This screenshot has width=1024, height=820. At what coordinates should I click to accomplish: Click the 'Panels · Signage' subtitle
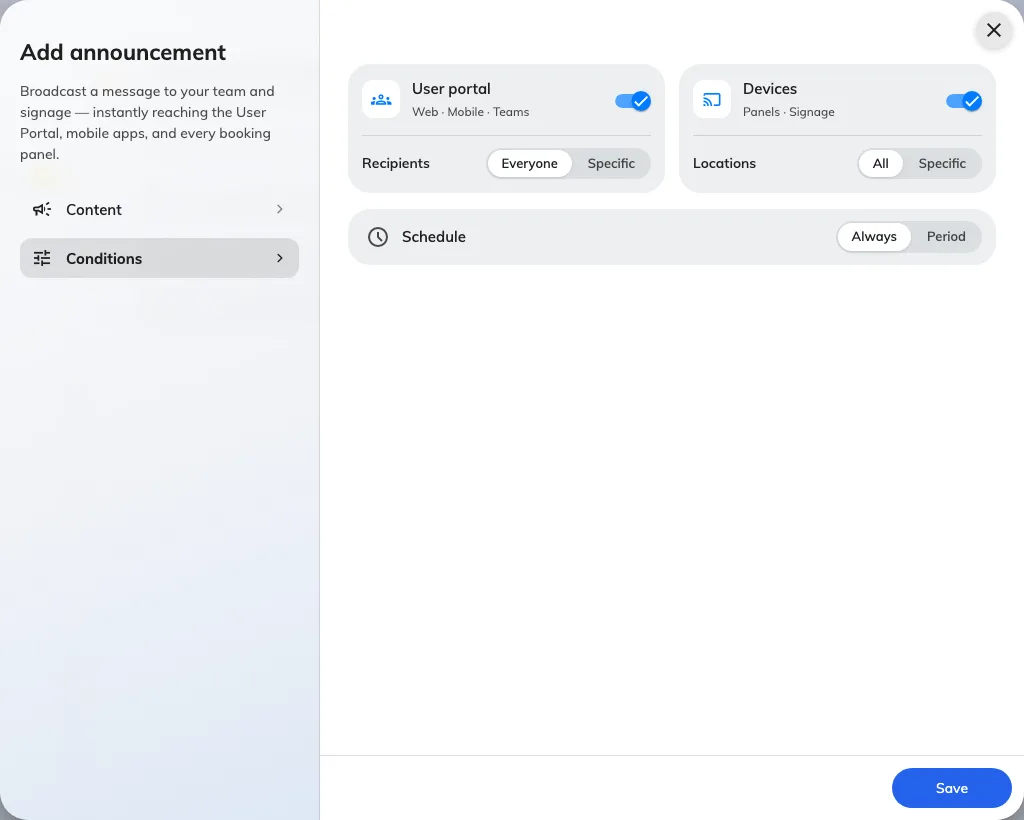789,112
